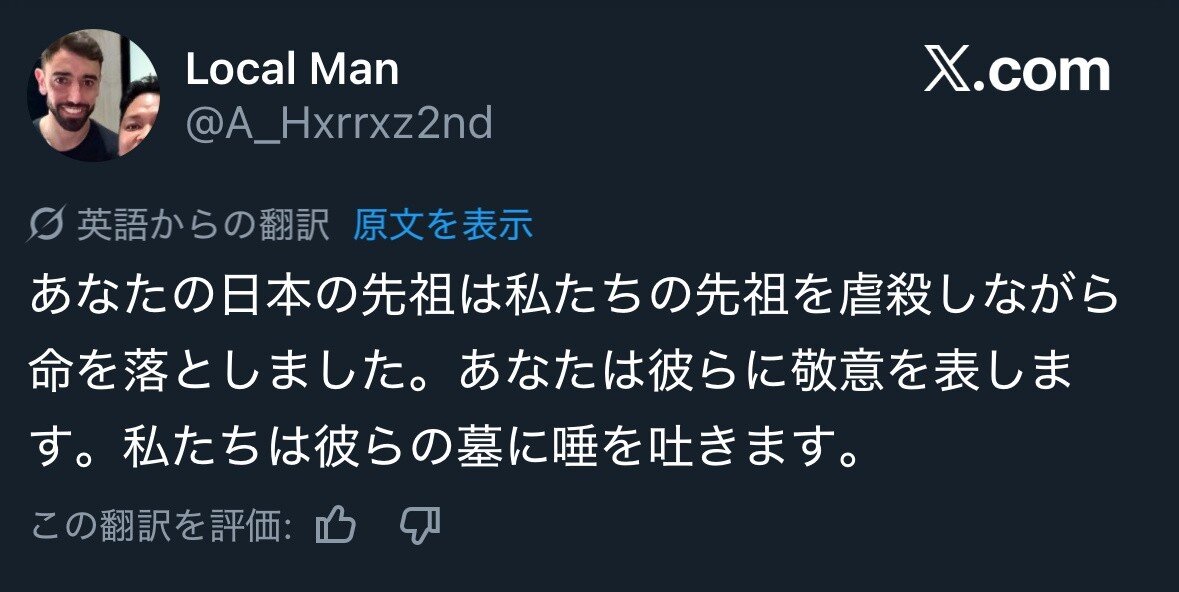Screen dimensions: 1179x592
Task: Open the @A_Hxrrxz2nd handle
Action: [x=339, y=123]
